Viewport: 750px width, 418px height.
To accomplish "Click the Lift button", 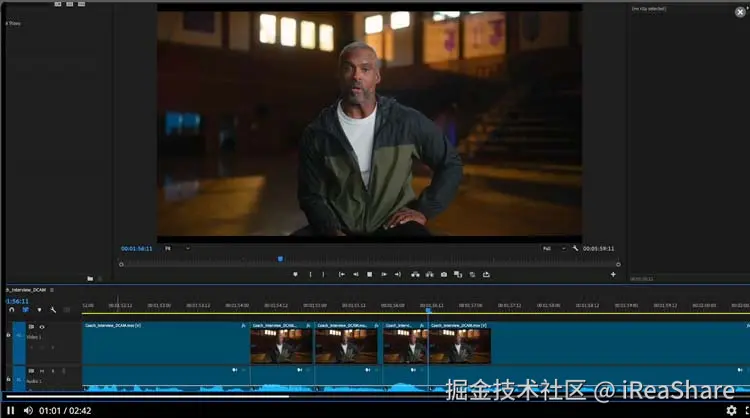I will 415,275.
